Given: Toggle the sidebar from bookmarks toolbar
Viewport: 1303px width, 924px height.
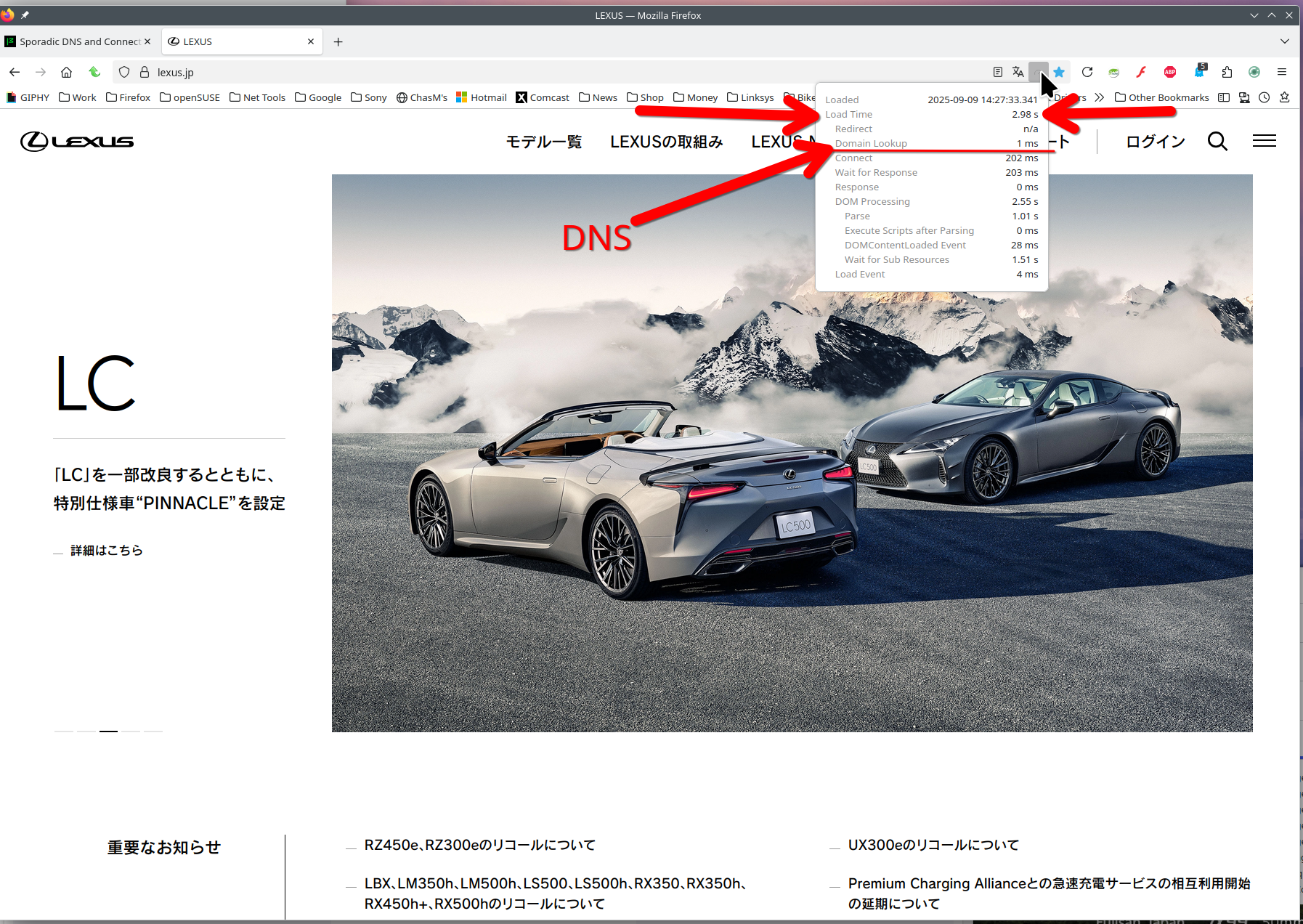Looking at the screenshot, I should [1224, 97].
